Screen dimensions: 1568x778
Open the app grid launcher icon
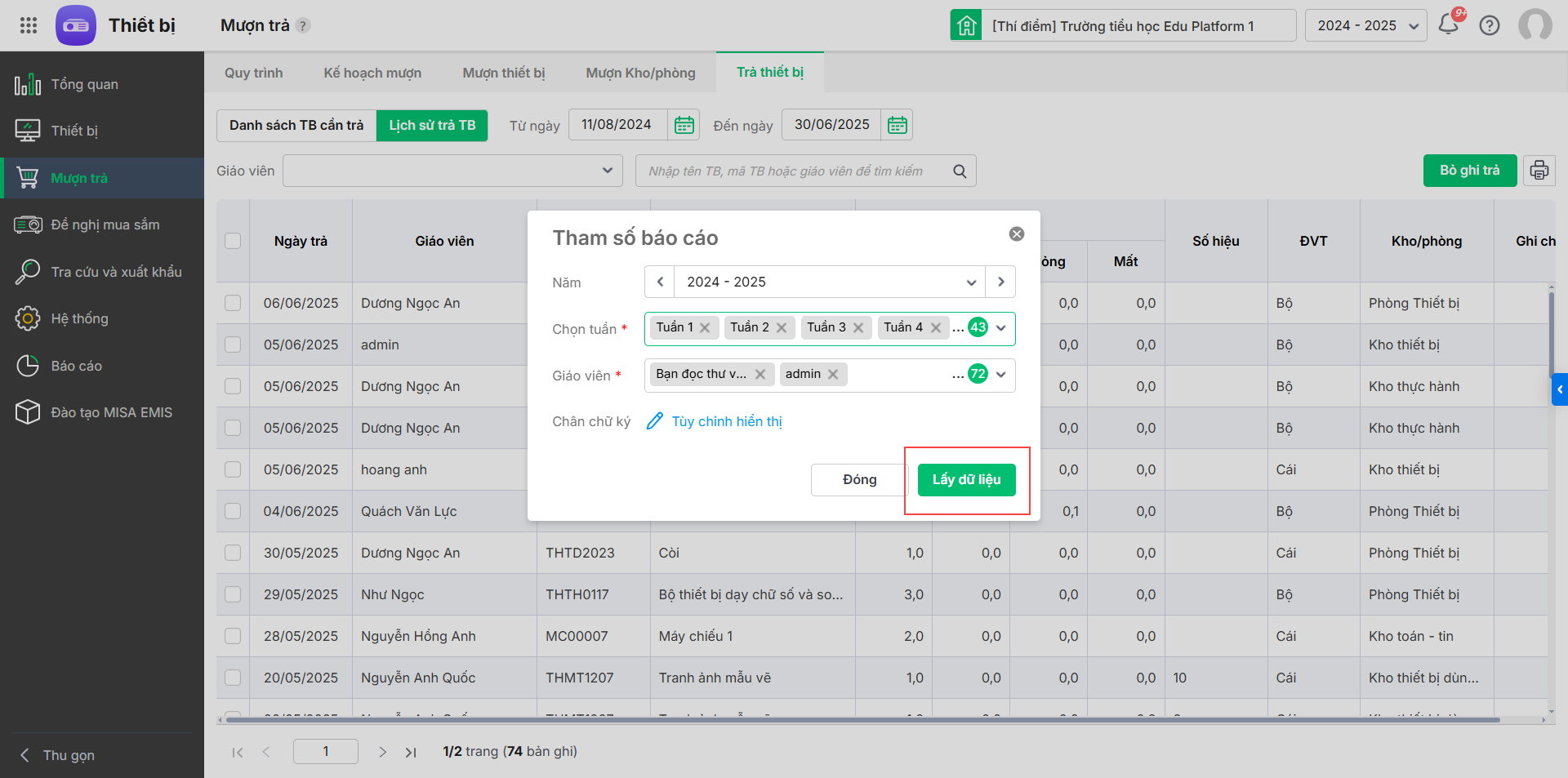29,25
